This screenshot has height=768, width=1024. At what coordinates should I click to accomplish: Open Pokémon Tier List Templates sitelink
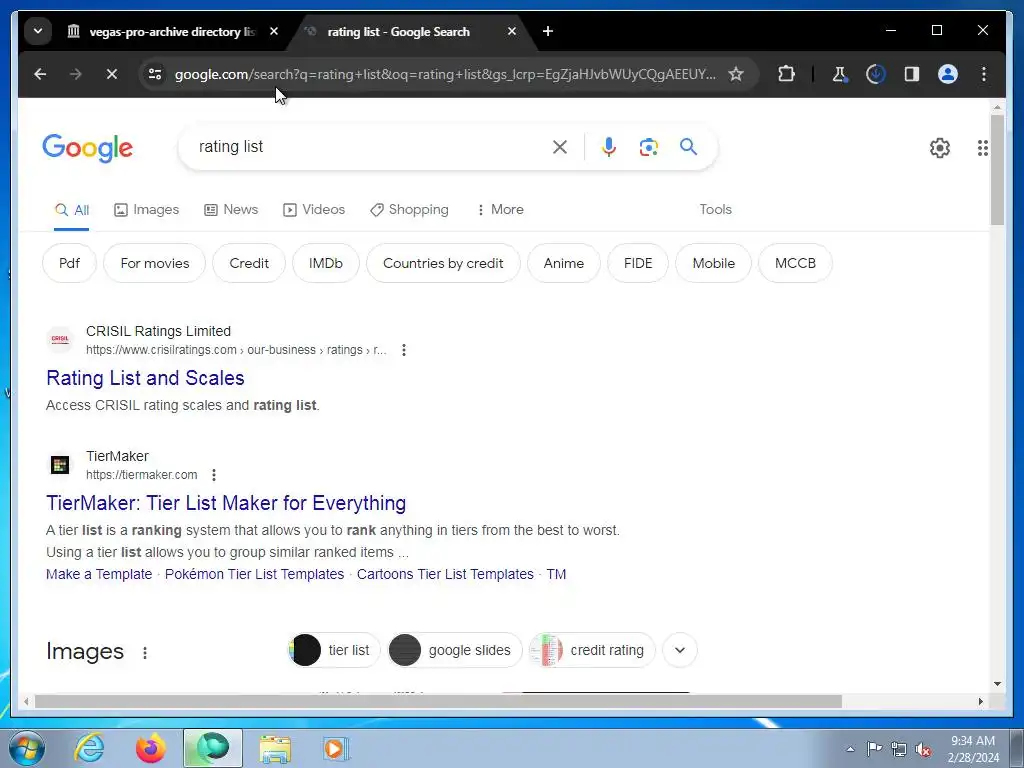point(254,574)
